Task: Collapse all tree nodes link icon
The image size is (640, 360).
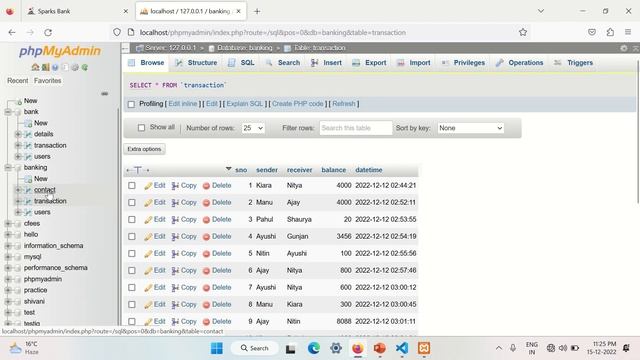Action: 104,94
